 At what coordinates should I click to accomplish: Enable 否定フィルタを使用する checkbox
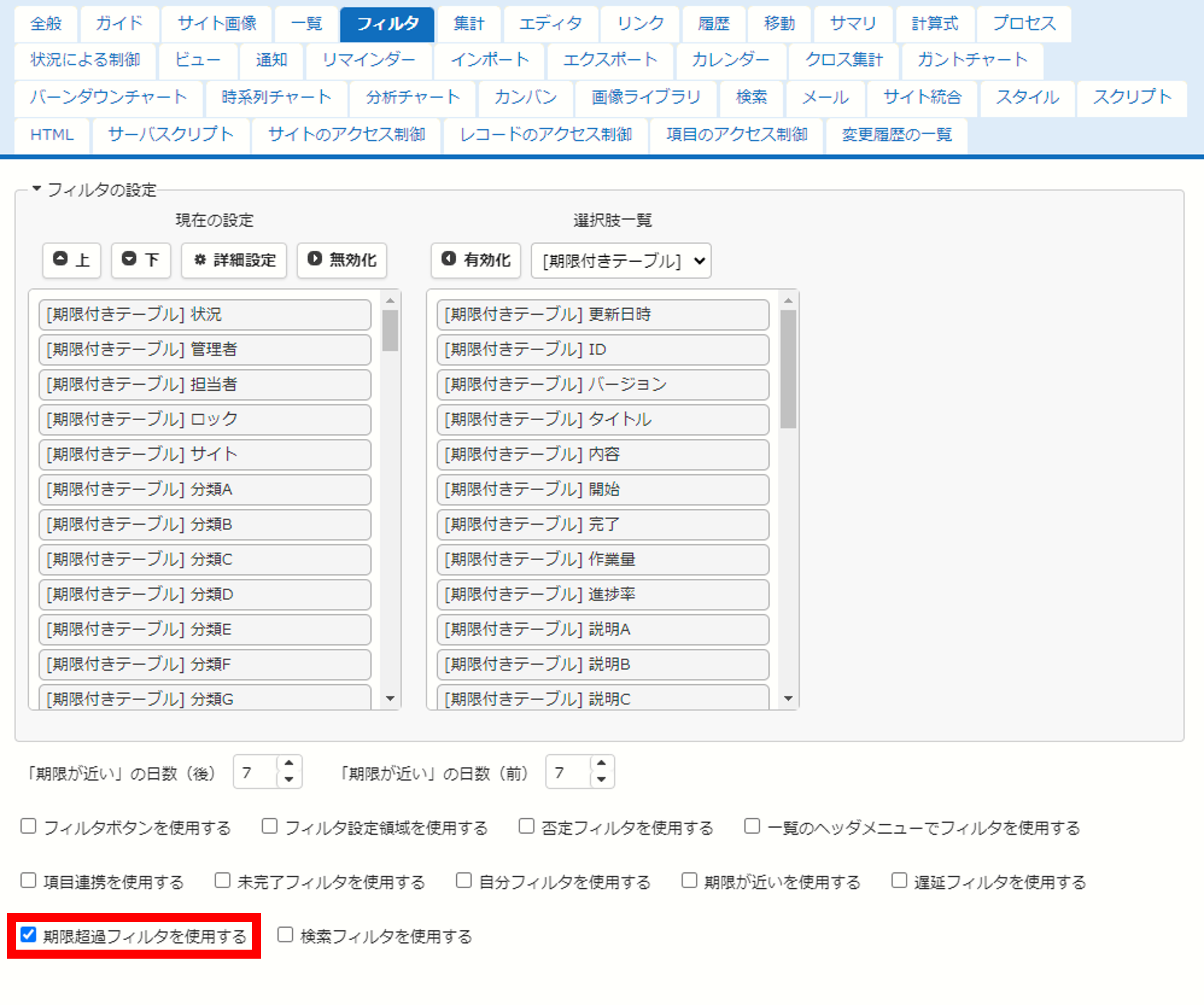526,826
